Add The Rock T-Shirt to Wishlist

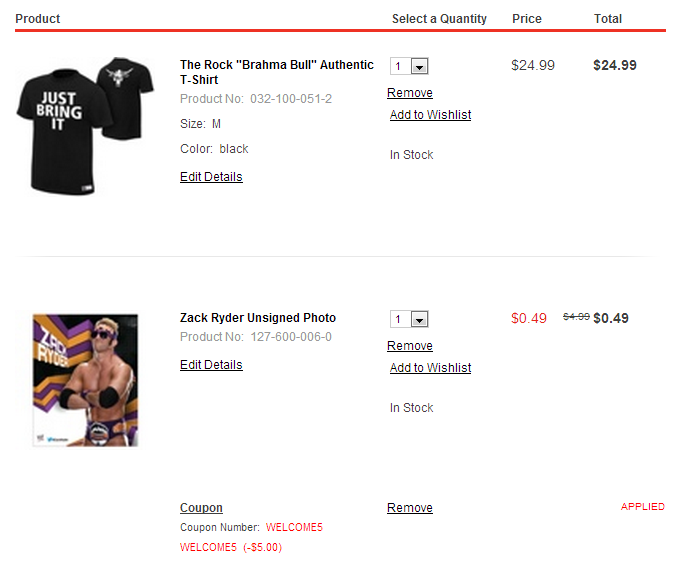430,115
